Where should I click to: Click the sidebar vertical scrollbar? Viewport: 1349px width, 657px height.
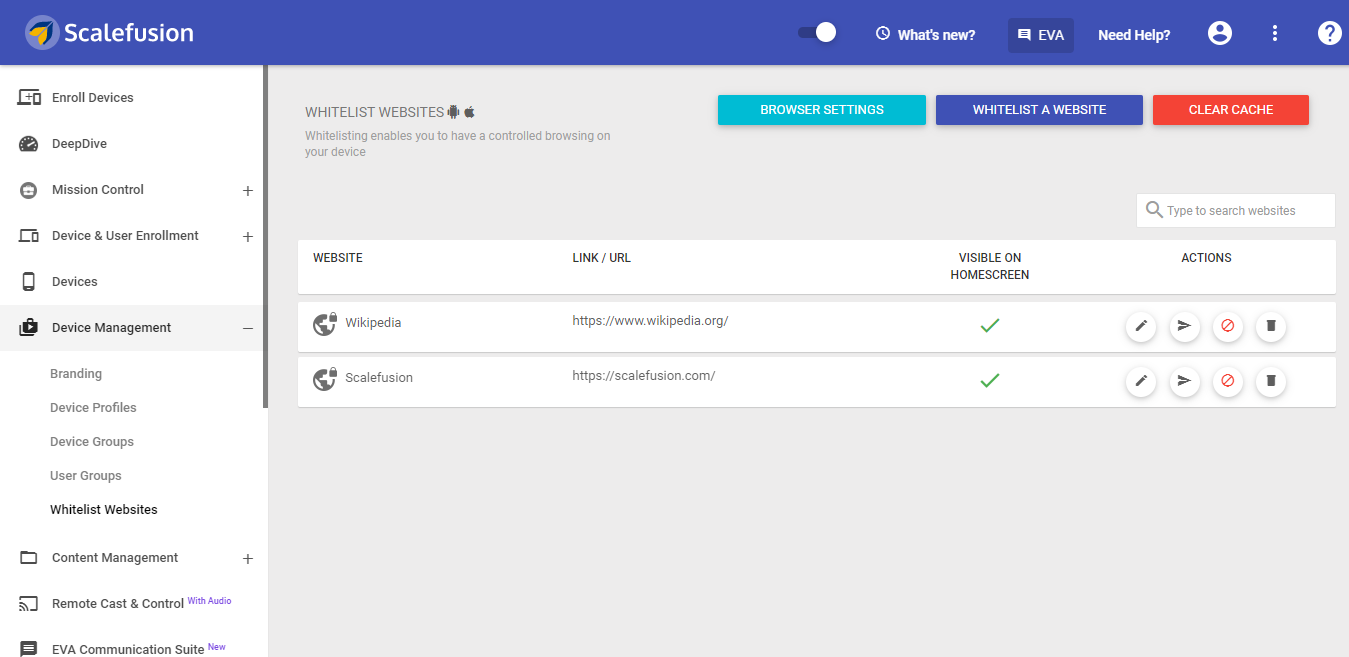coord(265,236)
